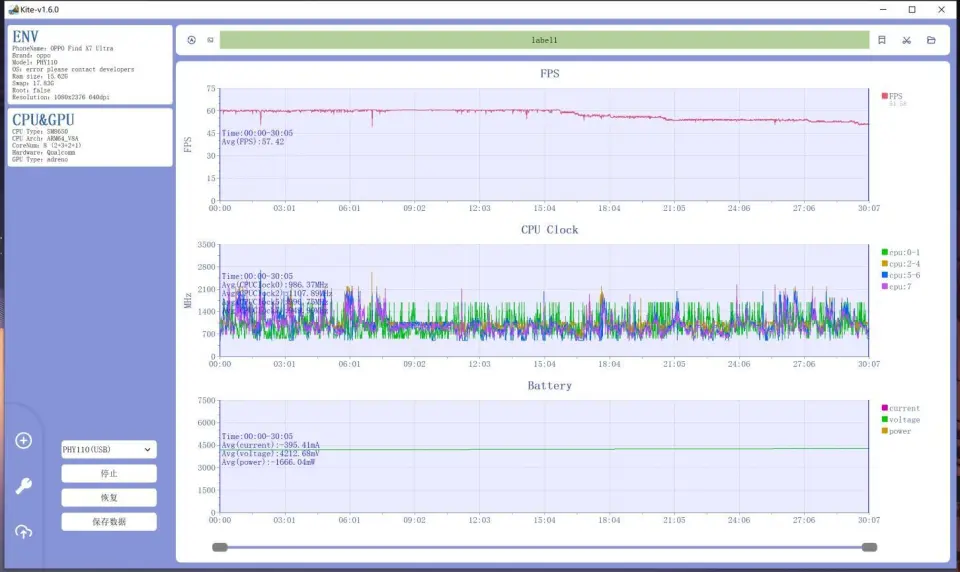Screen dimensions: 960x572
Task: Click the plus circle add icon
Action: click(23, 441)
